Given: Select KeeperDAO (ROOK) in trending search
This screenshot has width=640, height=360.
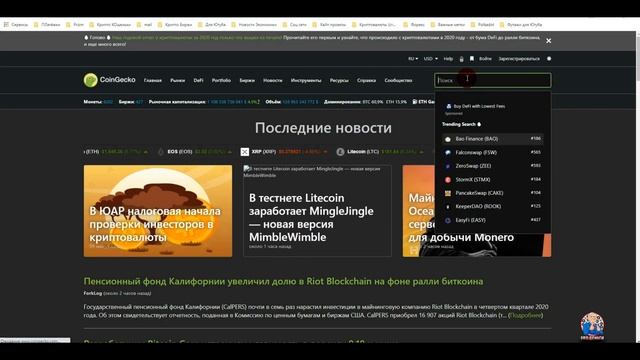Looking at the screenshot, I should tap(493, 206).
